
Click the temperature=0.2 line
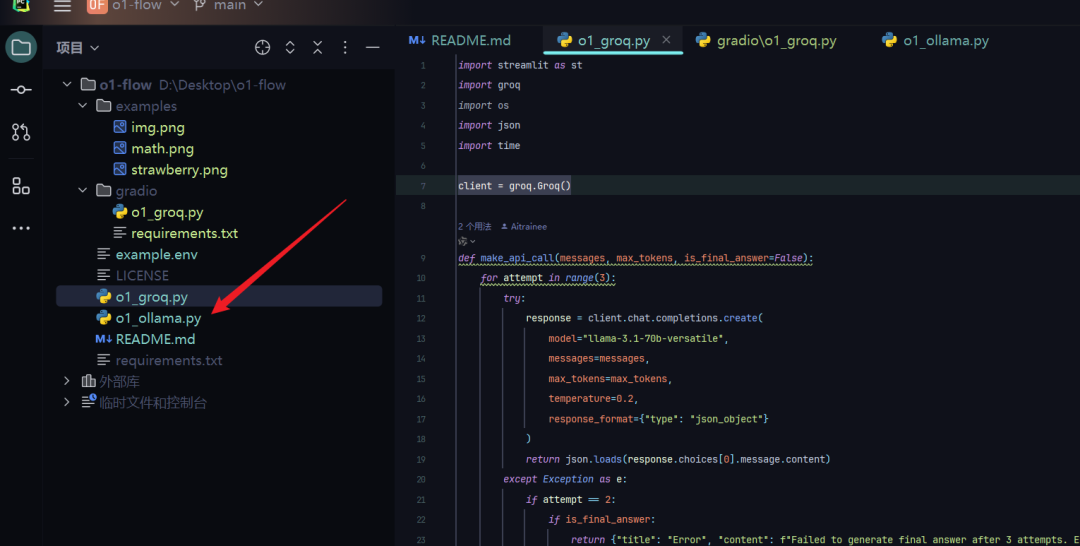[x=593, y=399]
